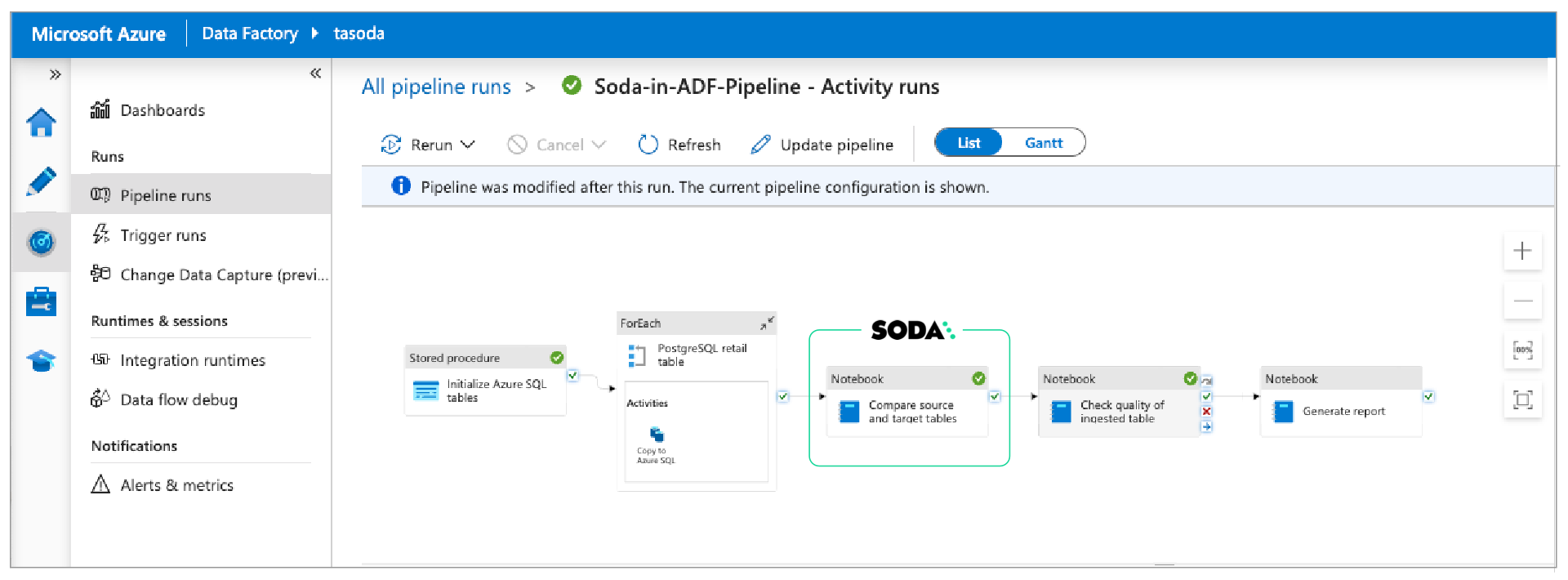Open the Home icon in left rail
This screenshot has width=1568, height=580.
[41, 123]
